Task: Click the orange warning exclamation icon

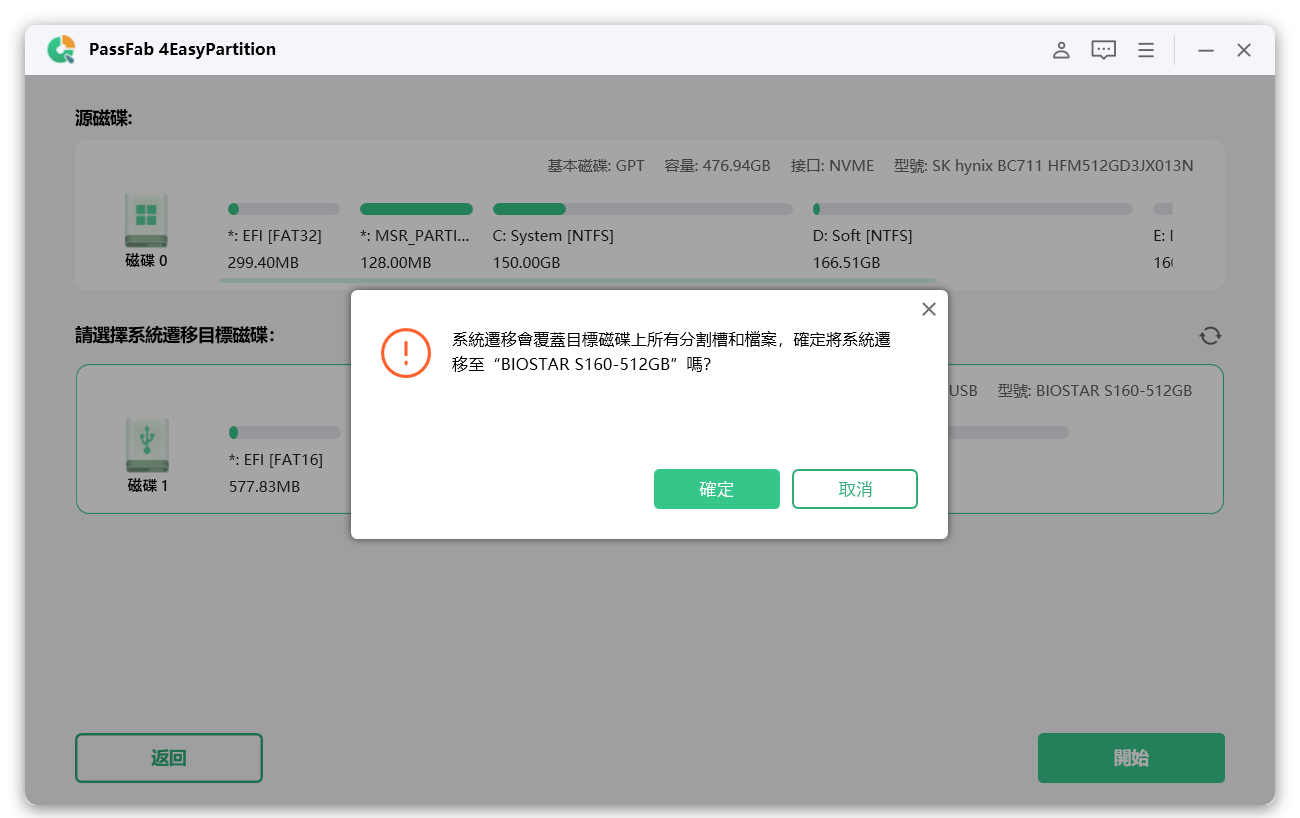Action: tap(406, 352)
